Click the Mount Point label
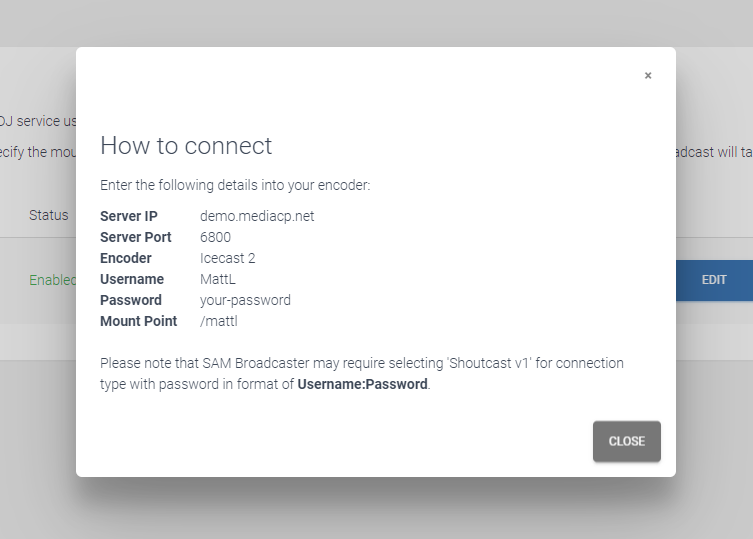 (x=138, y=321)
